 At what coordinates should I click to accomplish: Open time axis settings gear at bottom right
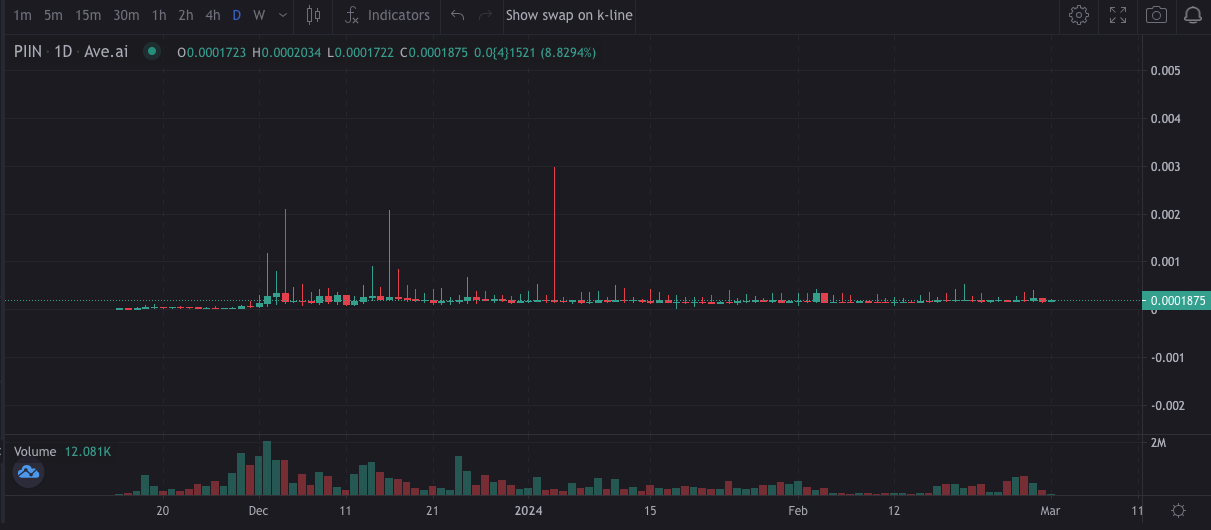pos(1178,511)
